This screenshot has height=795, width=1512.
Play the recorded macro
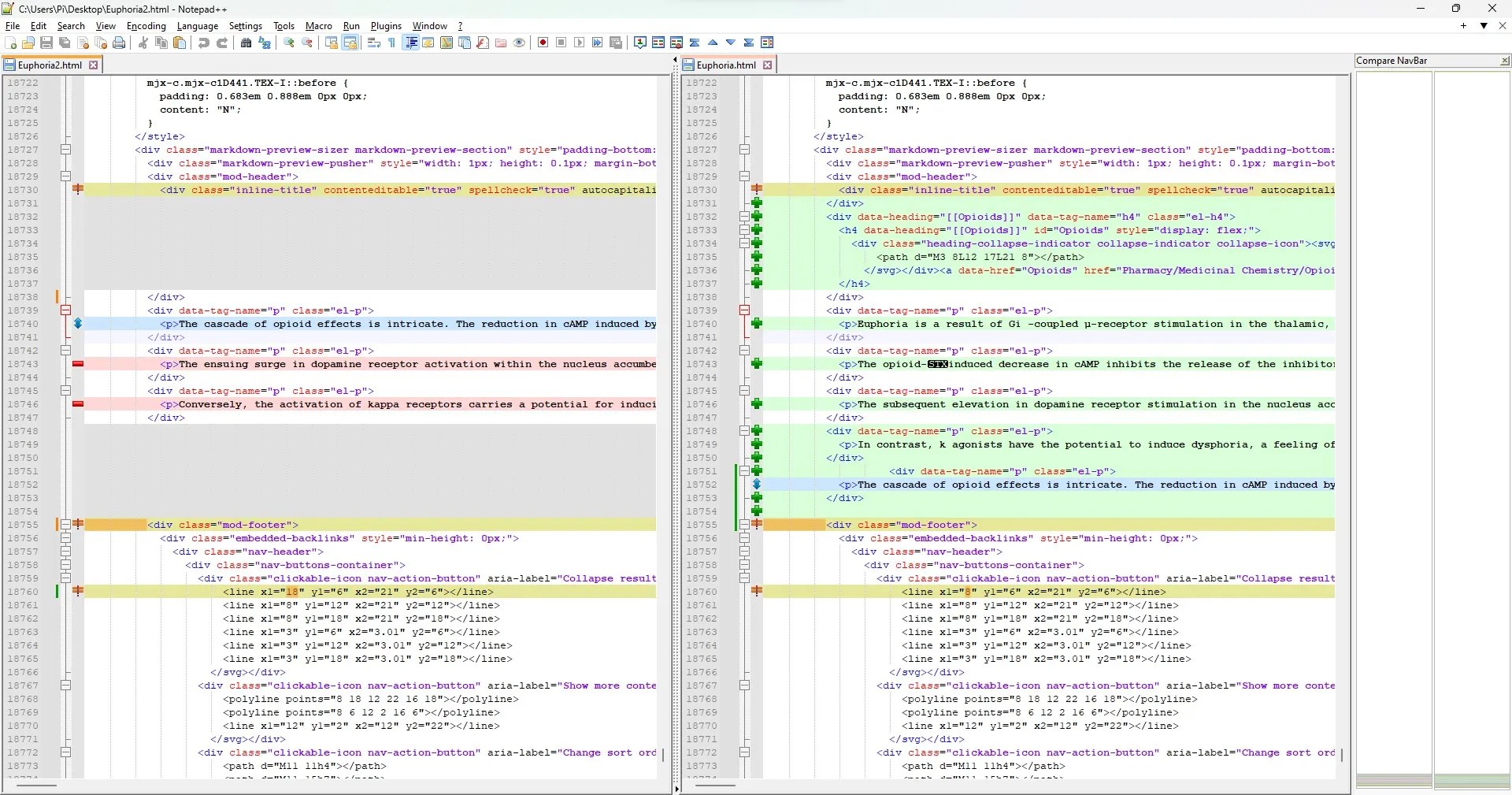[x=580, y=43]
